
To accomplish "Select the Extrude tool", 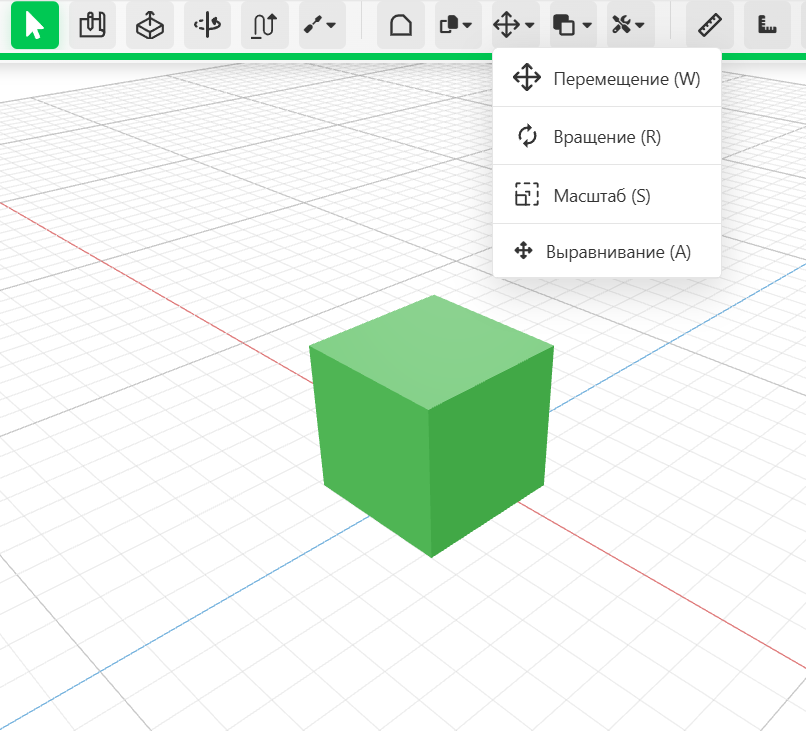I will tap(150, 25).
